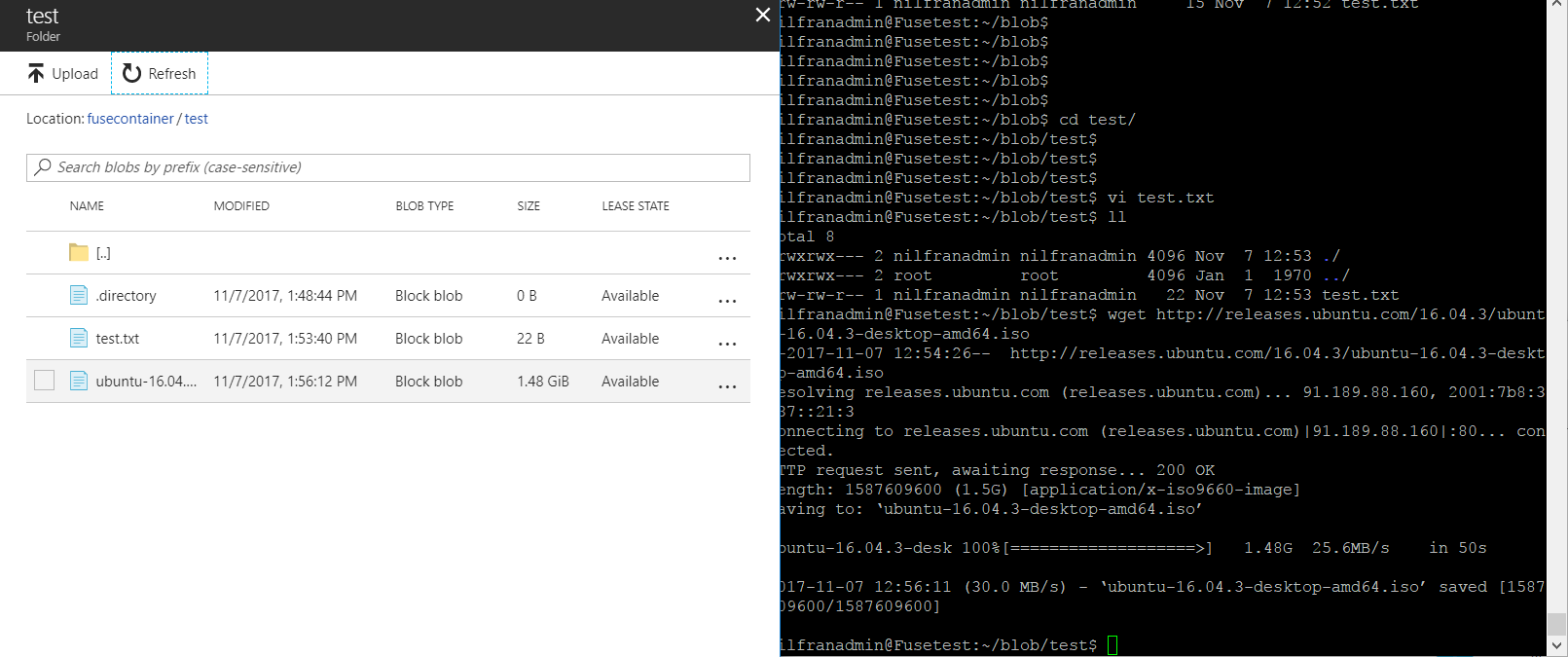Click the 'vi test.txt' terminal line
Viewport: 1568px width, 657px height.
(997, 198)
